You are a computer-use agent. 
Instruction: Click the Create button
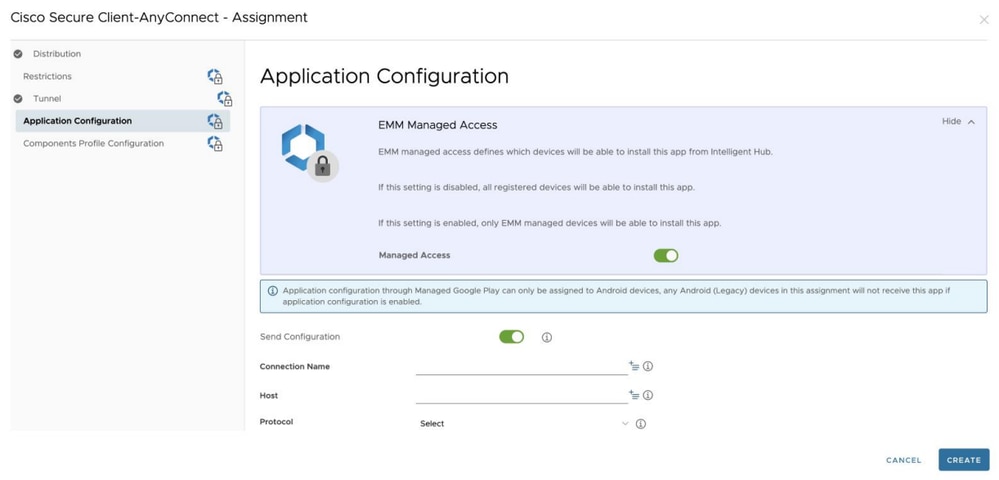pyautogui.click(x=963, y=460)
